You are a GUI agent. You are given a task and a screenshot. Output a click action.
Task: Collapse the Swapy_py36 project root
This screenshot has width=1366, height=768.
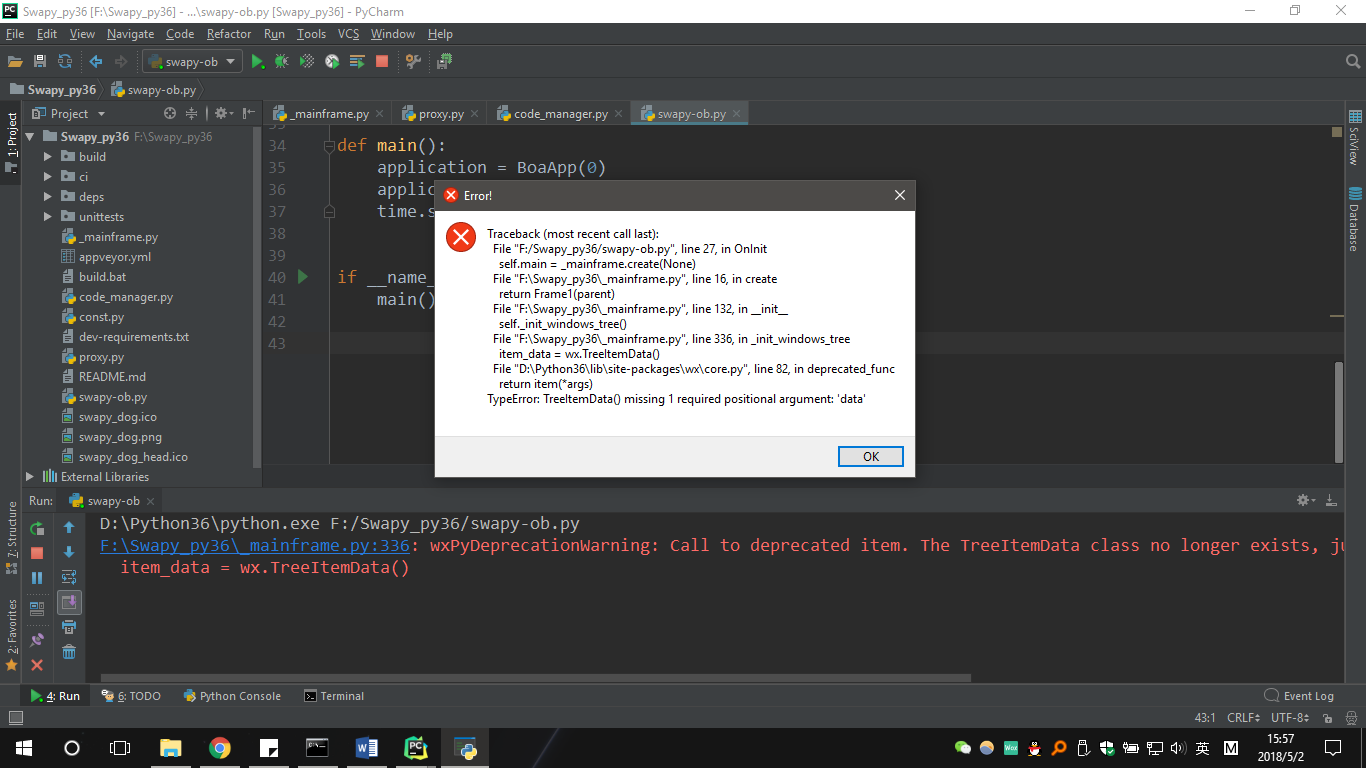[x=30, y=136]
